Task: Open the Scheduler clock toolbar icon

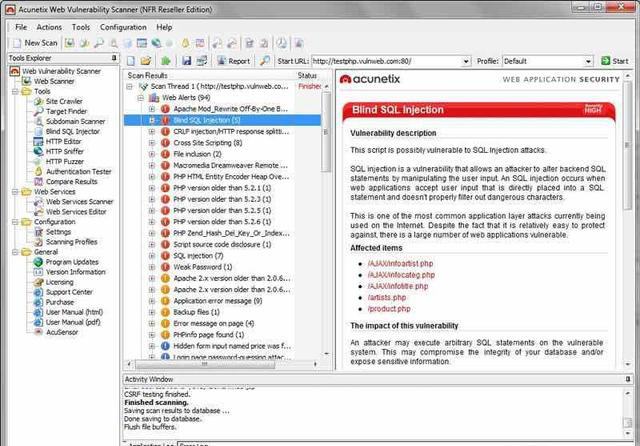Action: [x=282, y=43]
